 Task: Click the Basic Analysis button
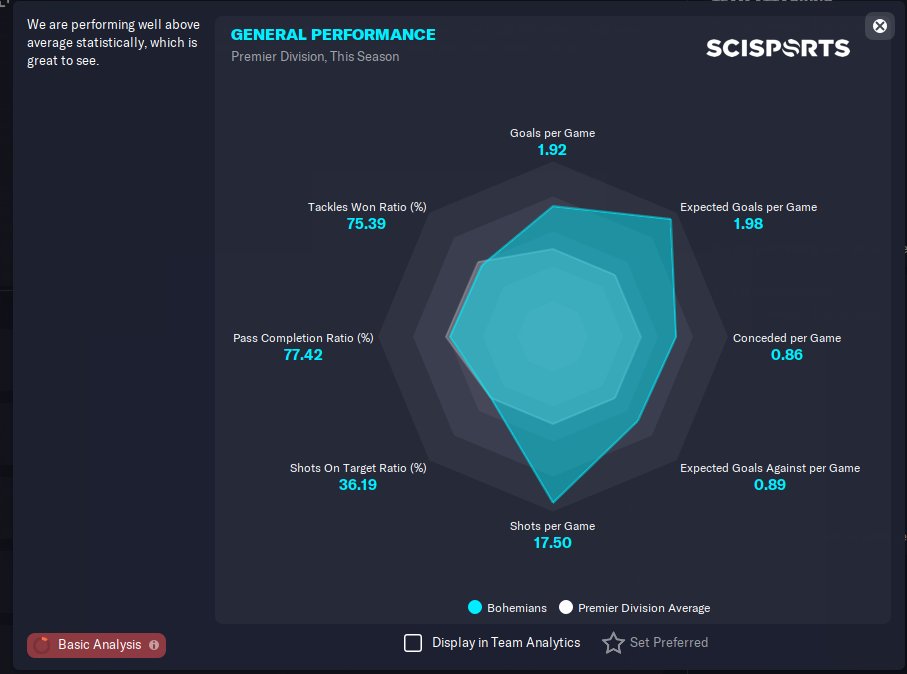tap(96, 645)
